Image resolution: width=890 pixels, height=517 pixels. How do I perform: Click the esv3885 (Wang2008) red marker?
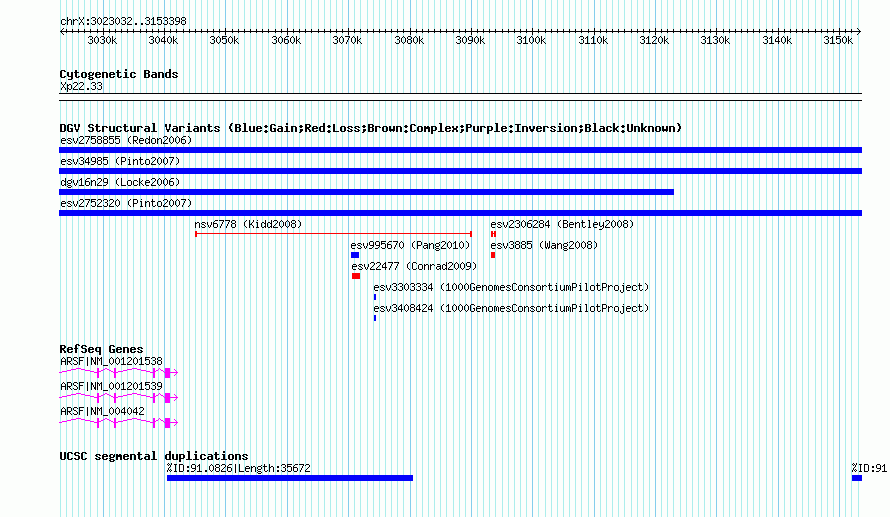(x=493, y=255)
